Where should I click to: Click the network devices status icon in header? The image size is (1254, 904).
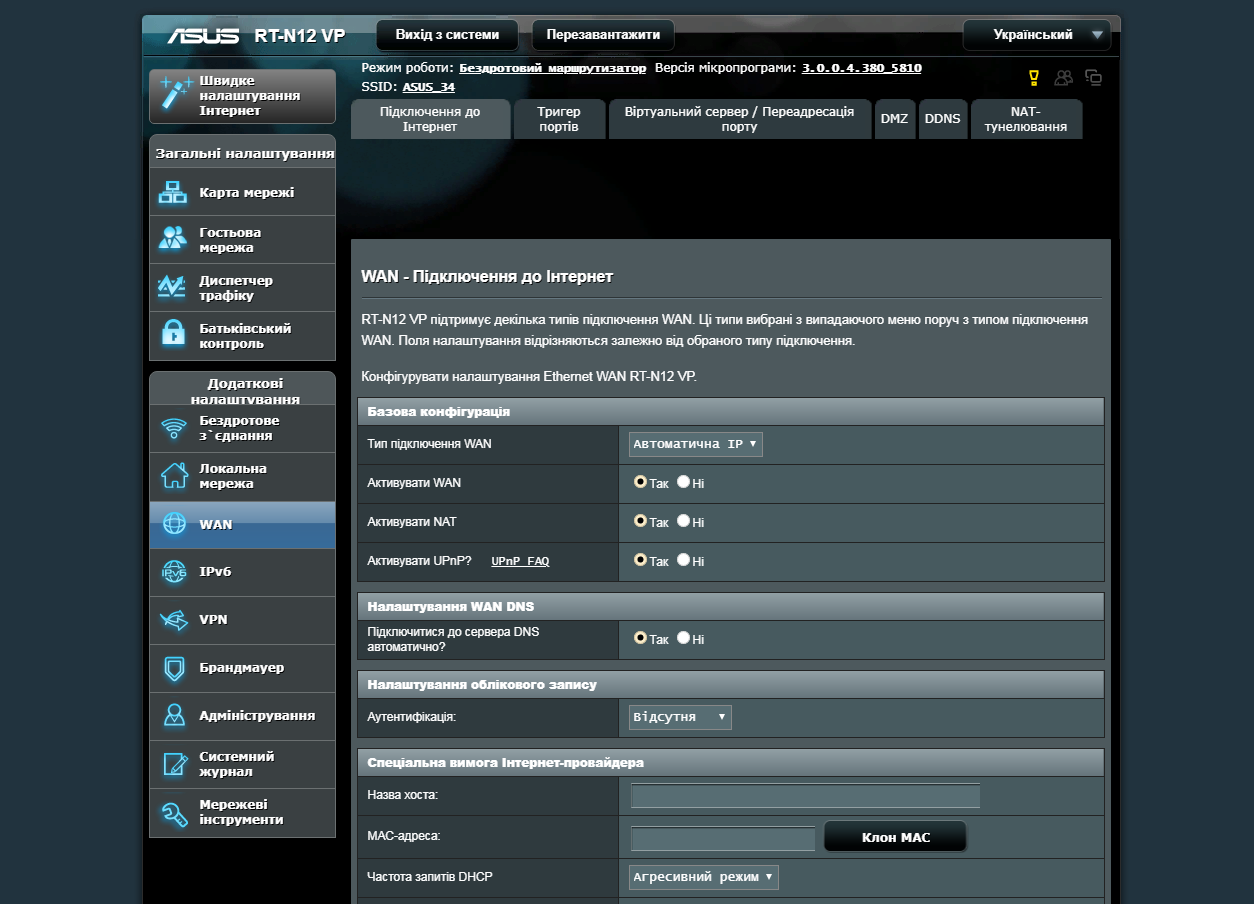click(x=1093, y=77)
